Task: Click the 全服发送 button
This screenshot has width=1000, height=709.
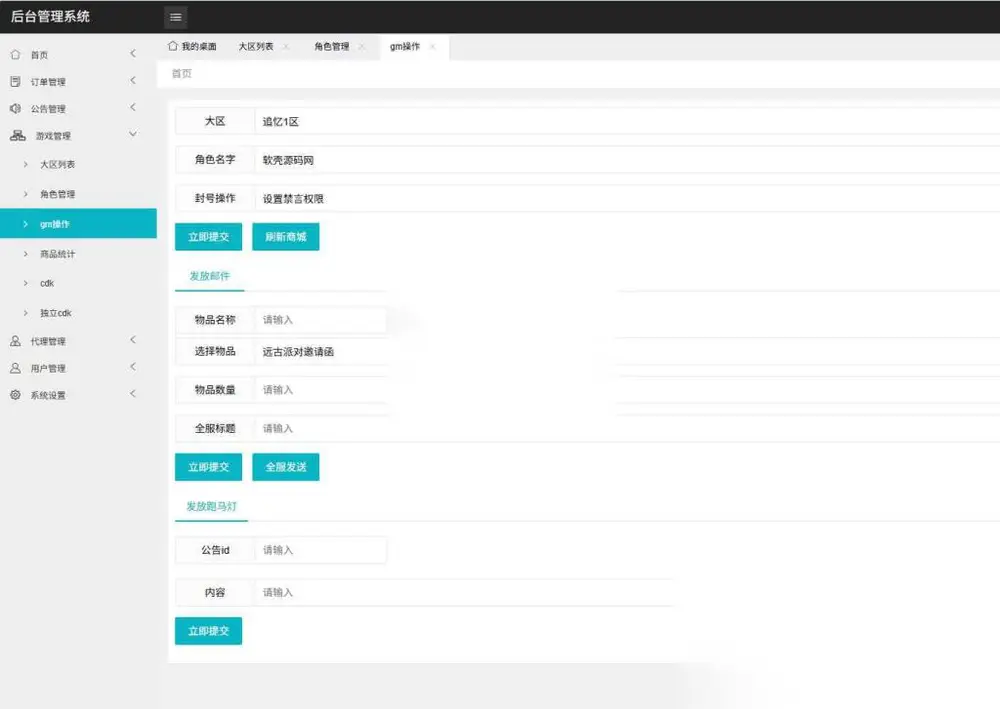Action: pos(286,467)
